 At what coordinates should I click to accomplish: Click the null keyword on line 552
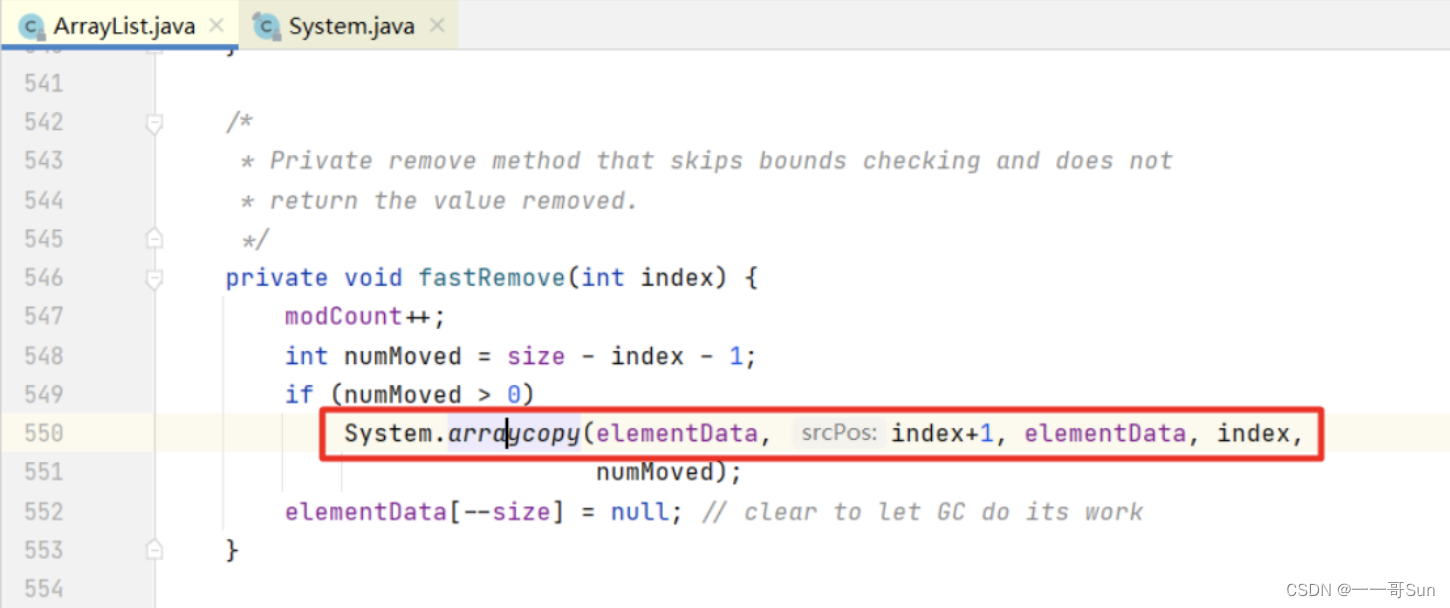click(x=640, y=512)
